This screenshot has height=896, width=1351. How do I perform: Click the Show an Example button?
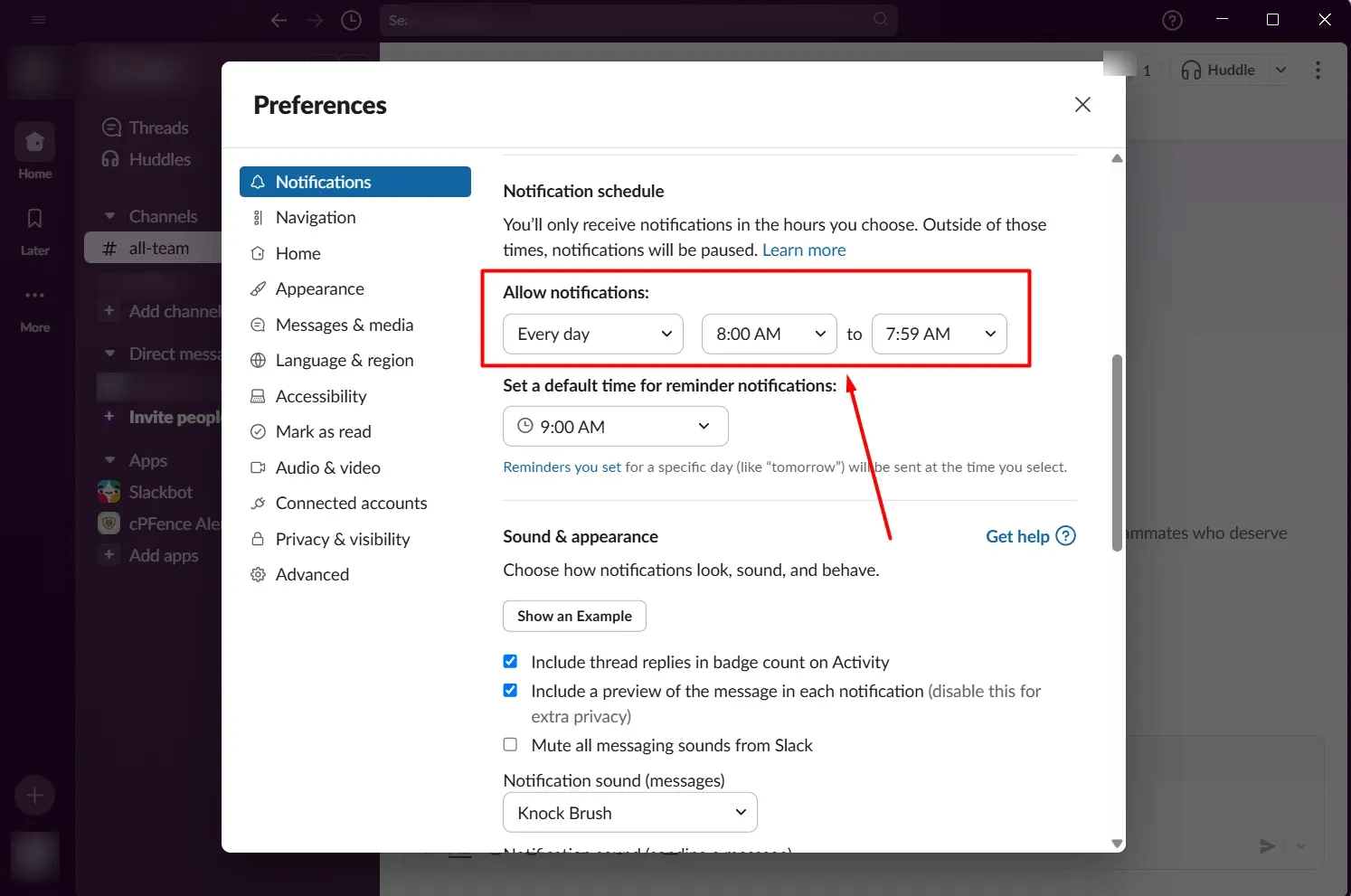(x=574, y=616)
